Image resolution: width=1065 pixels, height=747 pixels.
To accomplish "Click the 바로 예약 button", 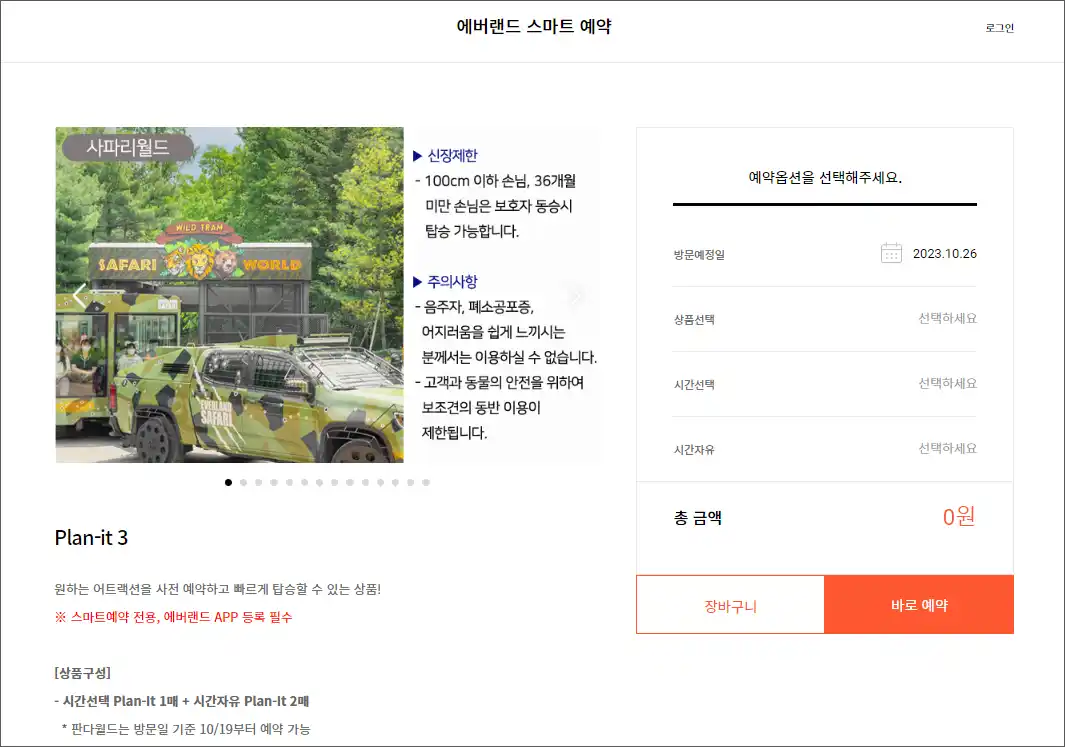I will coord(919,604).
